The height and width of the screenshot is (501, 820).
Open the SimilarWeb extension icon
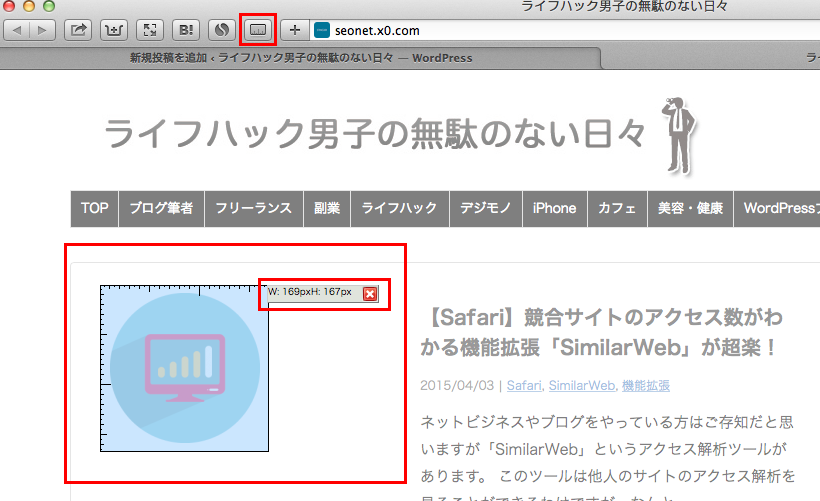click(x=222, y=30)
